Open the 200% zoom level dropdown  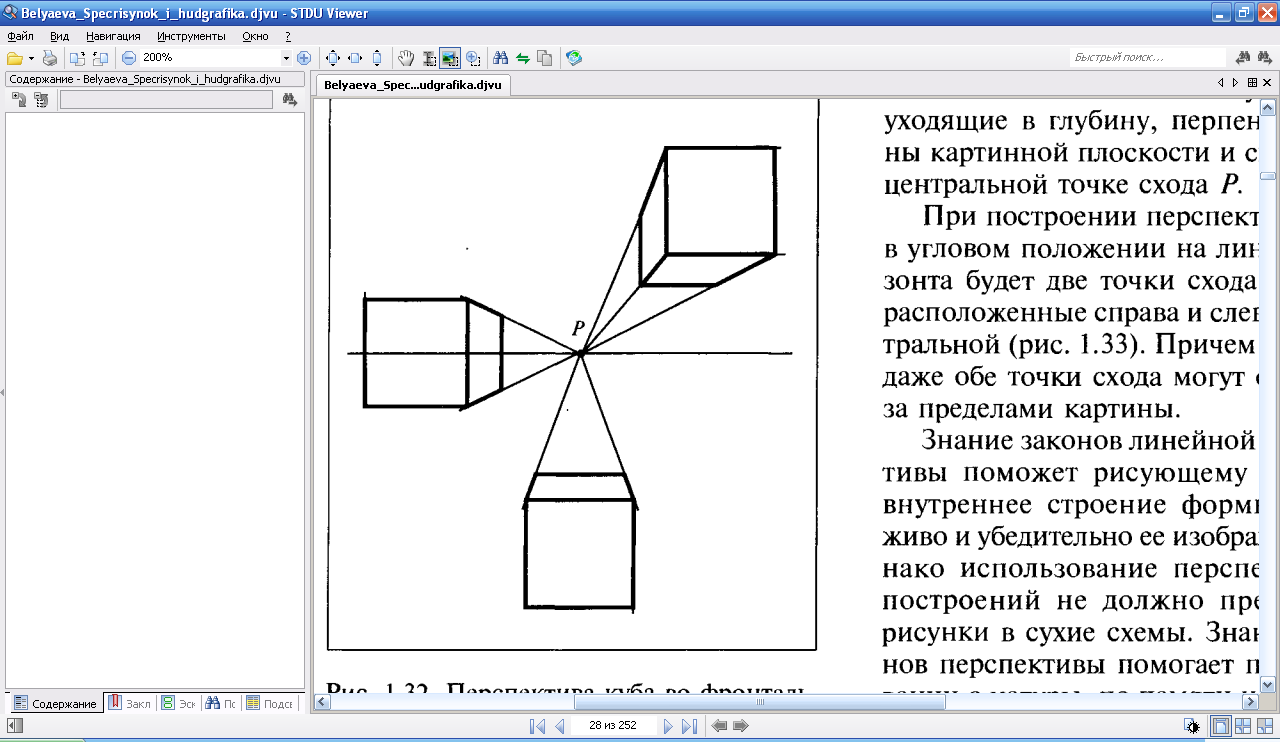pyautogui.click(x=286, y=58)
